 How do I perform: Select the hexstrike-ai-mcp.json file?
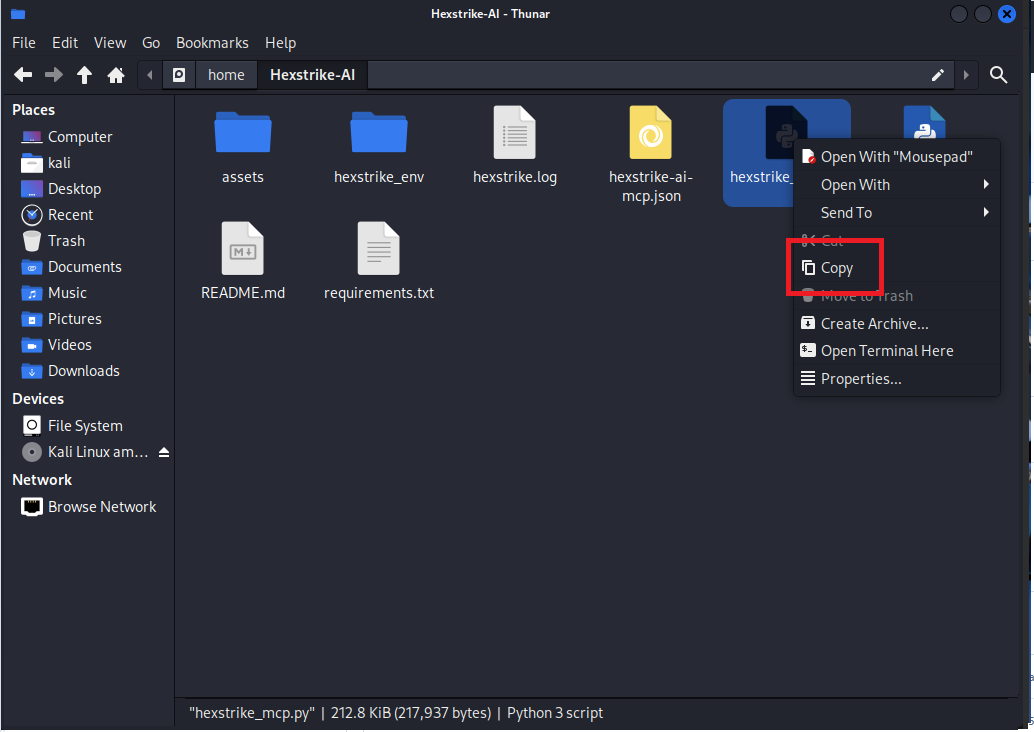[x=650, y=134]
